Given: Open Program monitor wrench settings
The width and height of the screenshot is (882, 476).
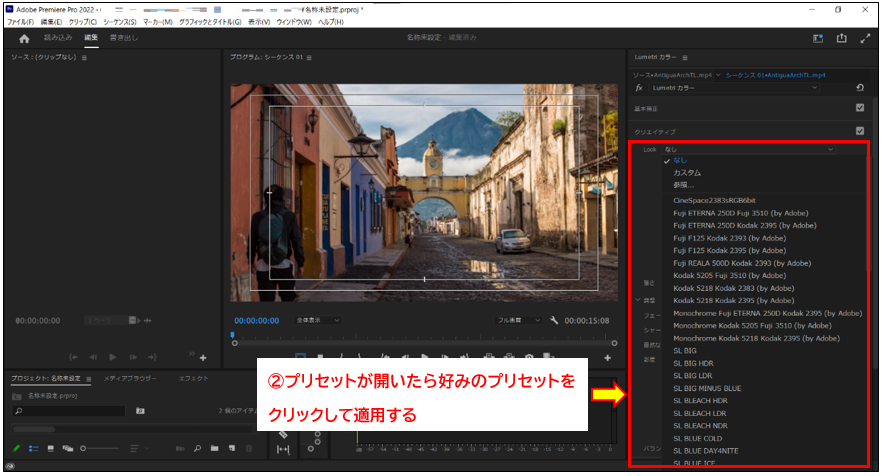Looking at the screenshot, I should 554,320.
